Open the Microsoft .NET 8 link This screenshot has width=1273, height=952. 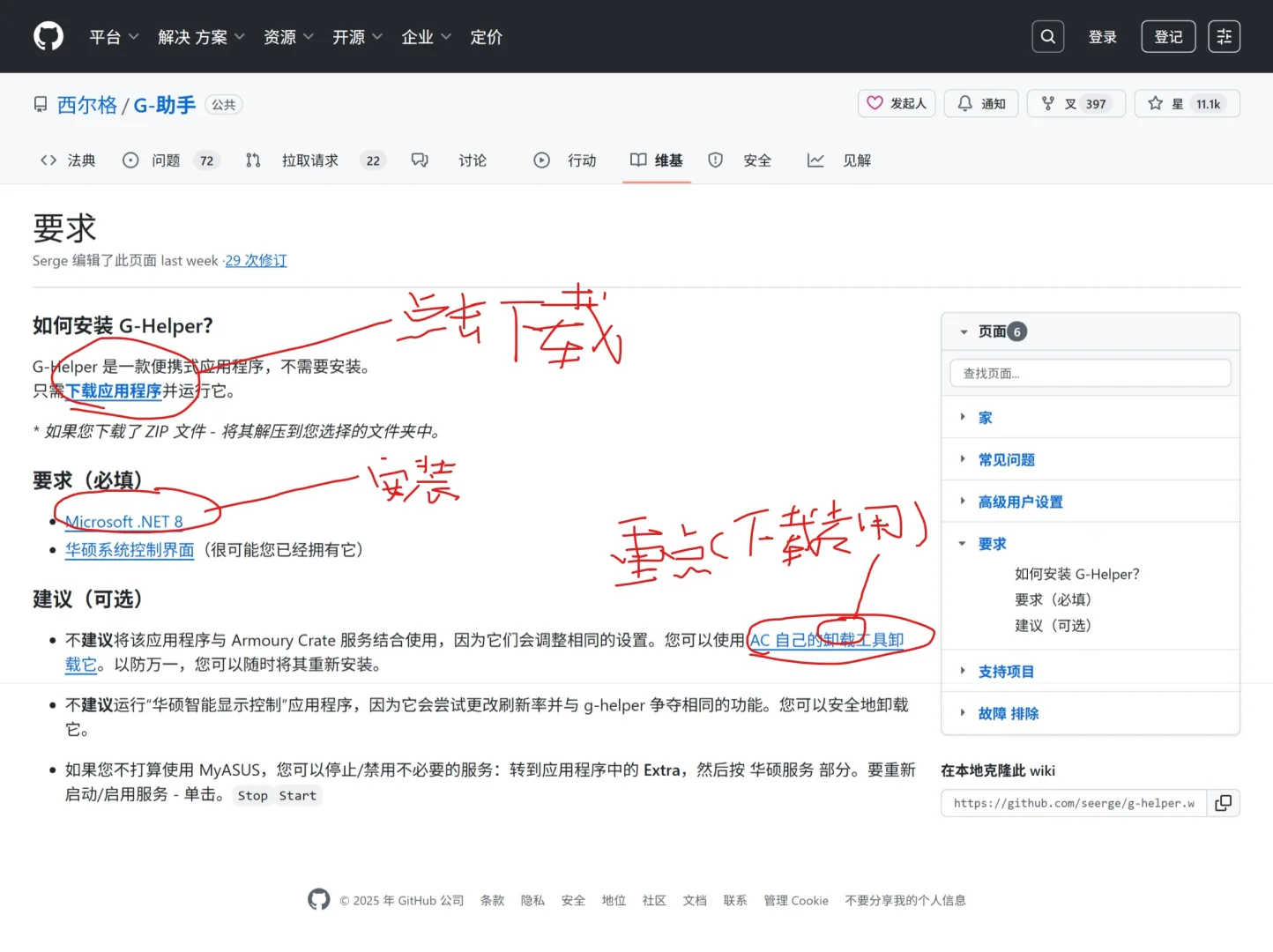pos(123,521)
